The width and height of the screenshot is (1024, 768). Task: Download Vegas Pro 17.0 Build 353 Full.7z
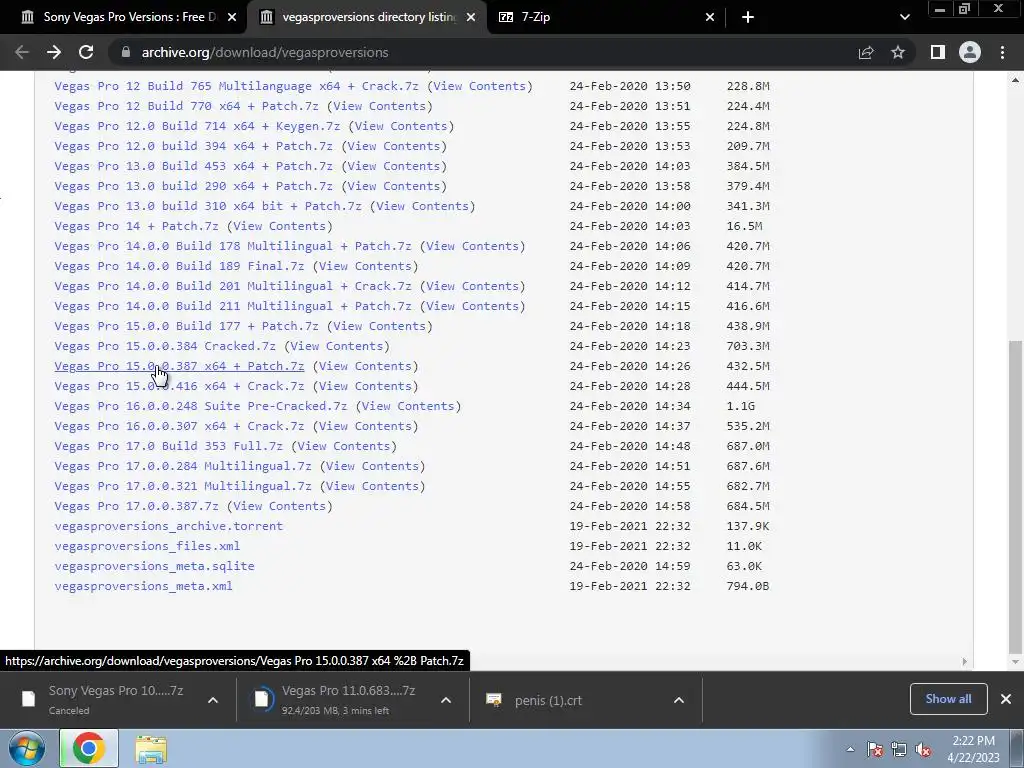[x=168, y=446]
